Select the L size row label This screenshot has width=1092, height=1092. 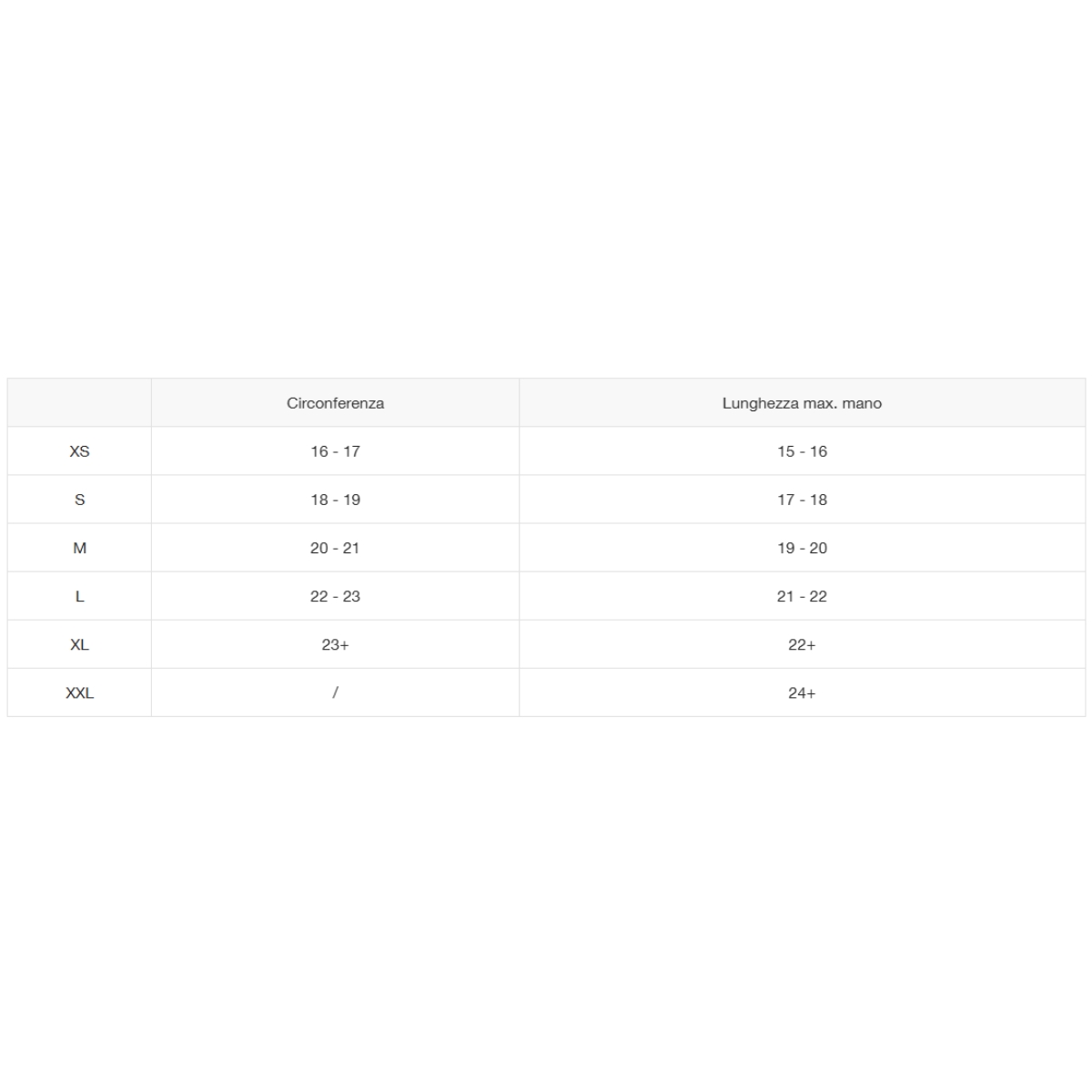(79, 596)
